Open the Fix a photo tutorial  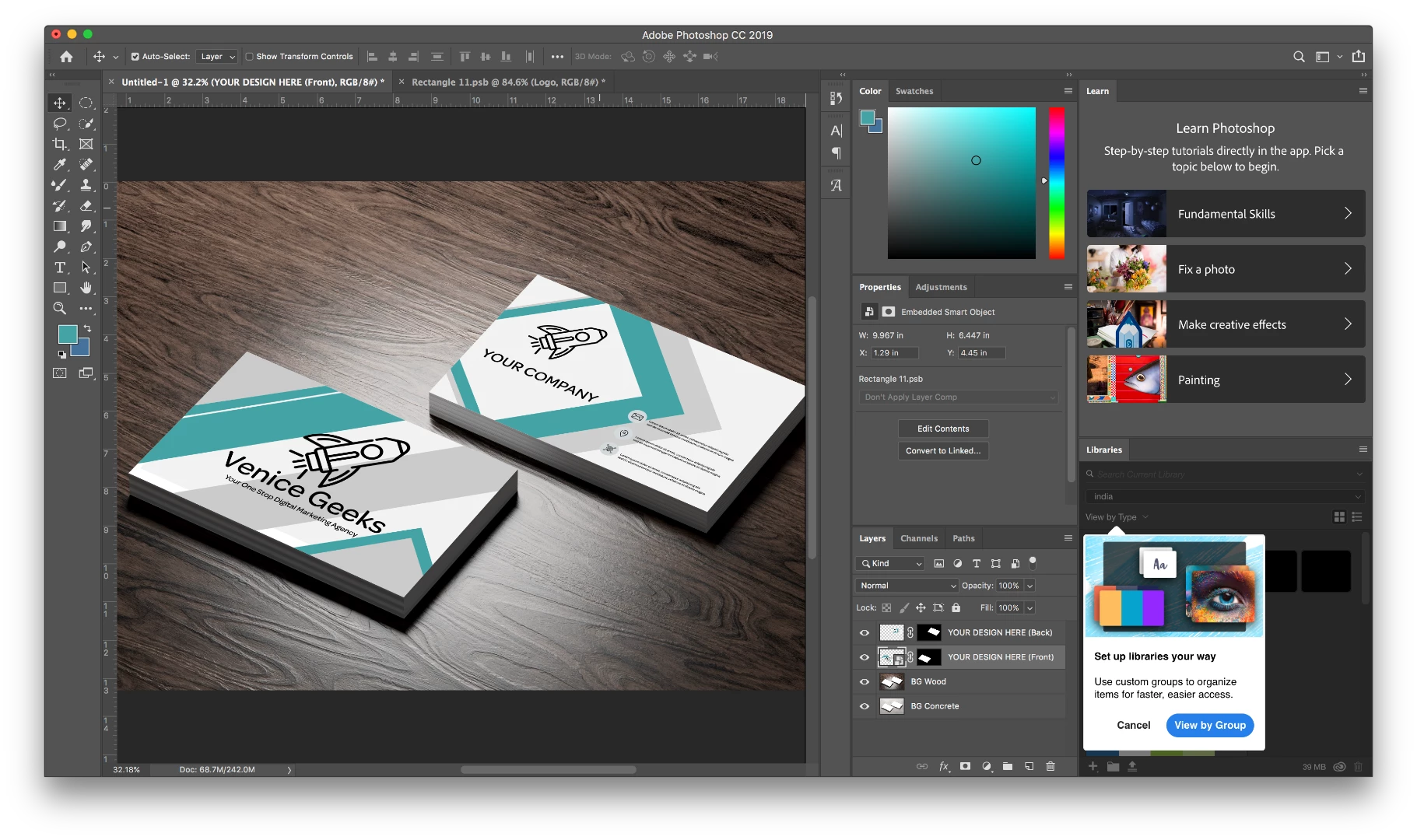pos(1226,269)
